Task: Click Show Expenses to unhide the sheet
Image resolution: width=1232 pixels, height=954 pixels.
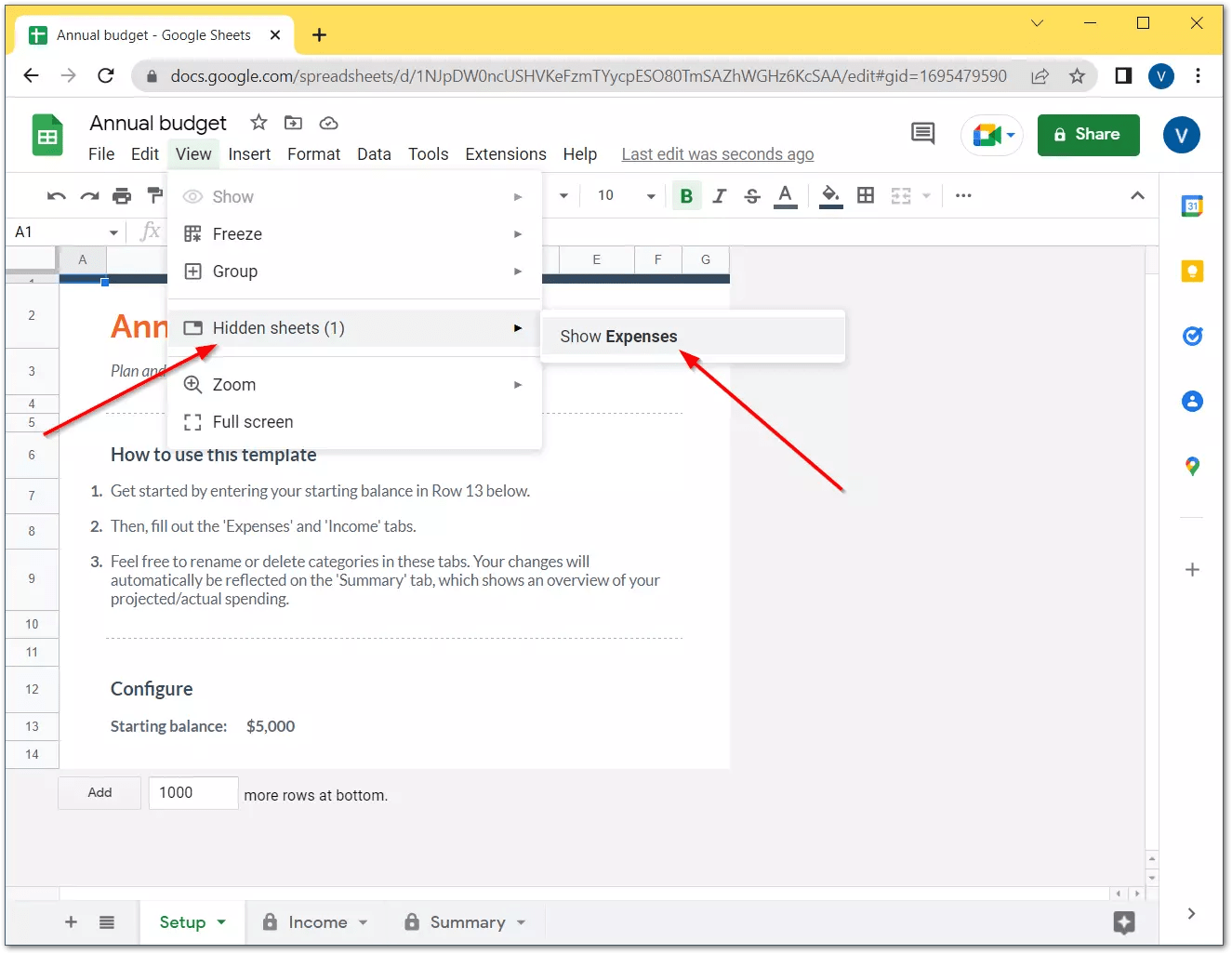Action: click(x=618, y=336)
